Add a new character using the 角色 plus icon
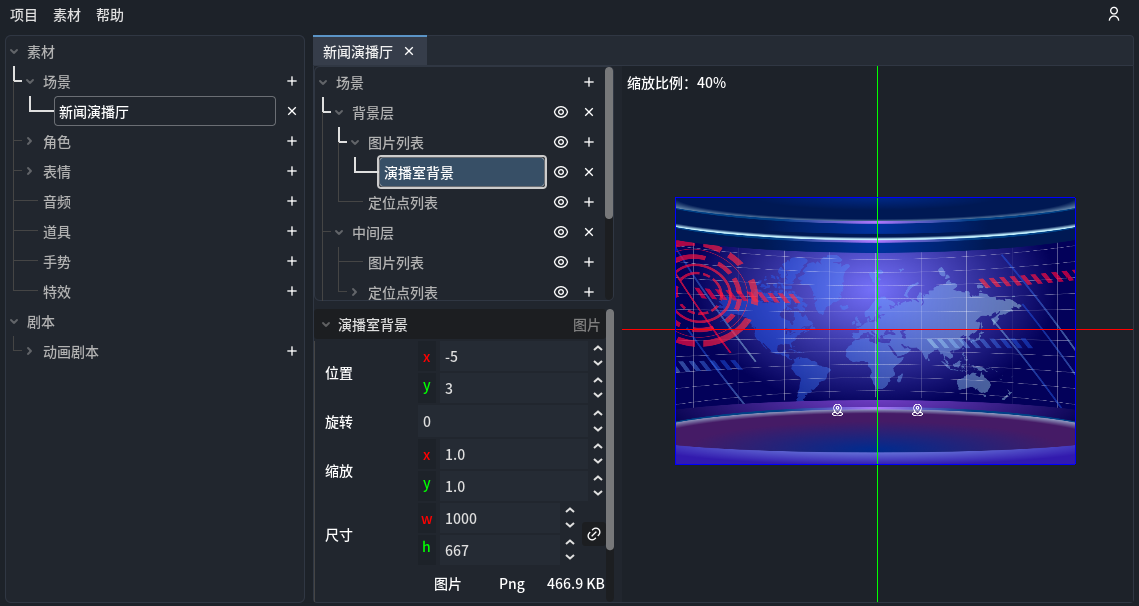 (x=291, y=142)
